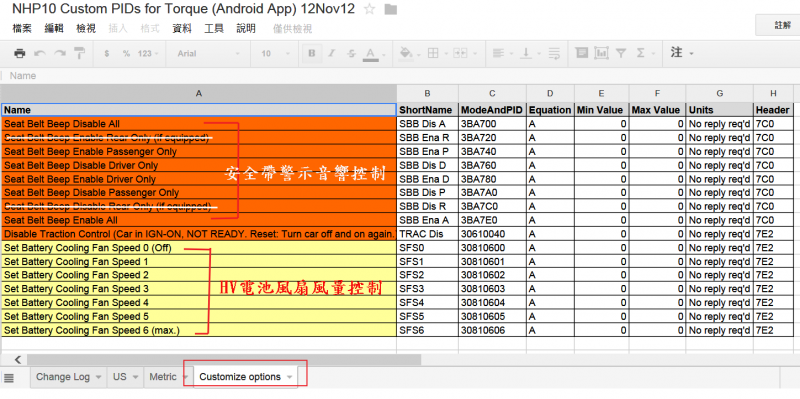Open the font size 10 dropdown

pyautogui.click(x=276, y=53)
